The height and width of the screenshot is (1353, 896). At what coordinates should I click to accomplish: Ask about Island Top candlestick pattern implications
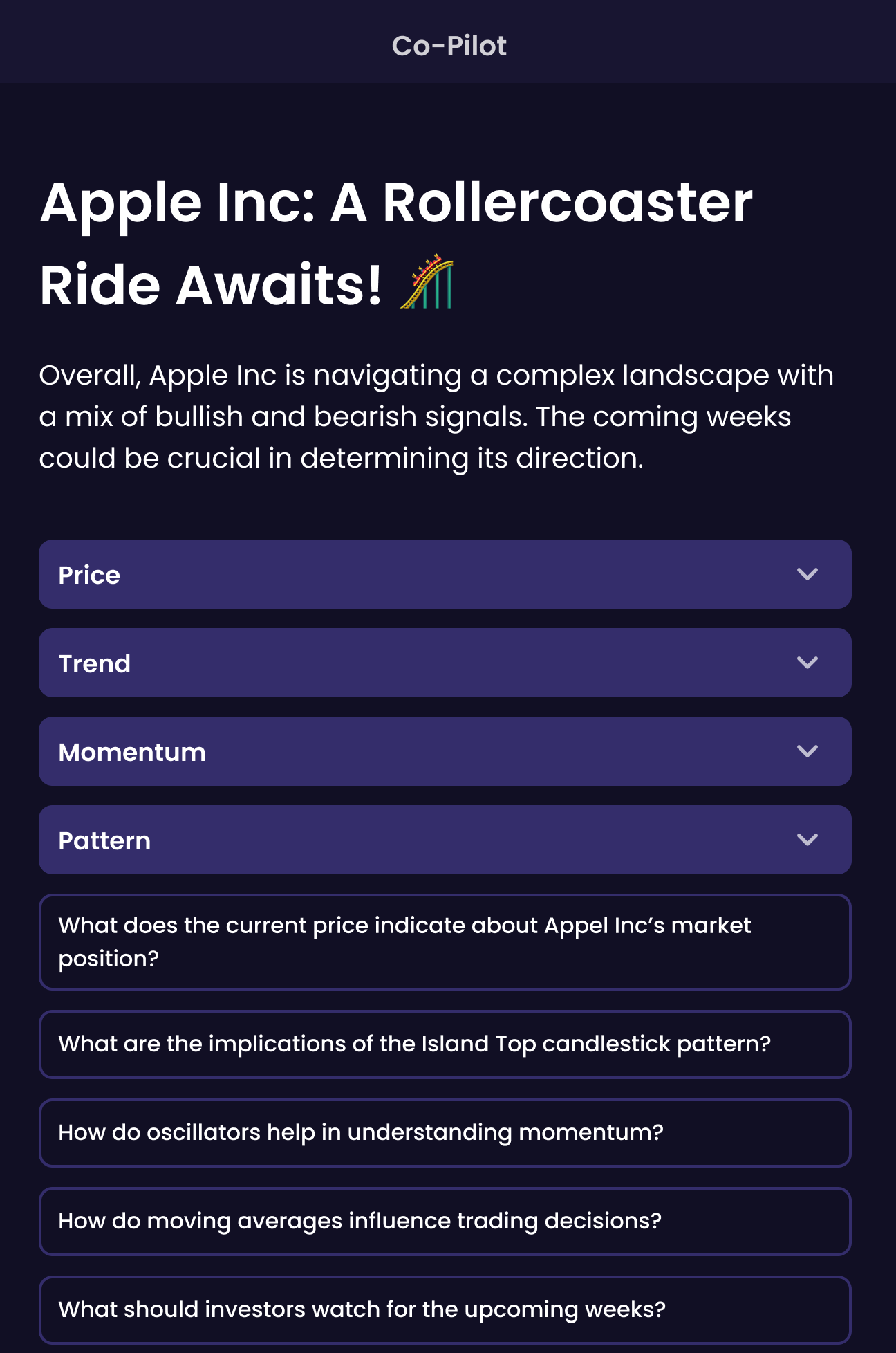click(x=445, y=1044)
